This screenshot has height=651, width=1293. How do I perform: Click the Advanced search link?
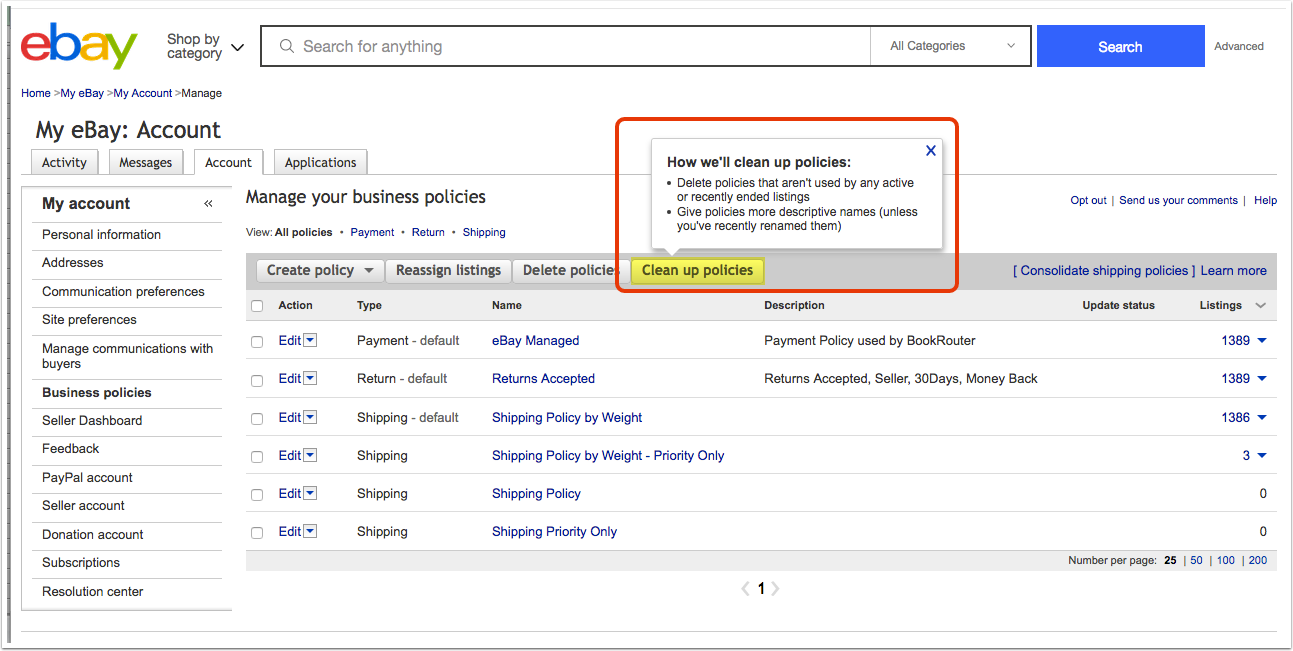click(1239, 46)
